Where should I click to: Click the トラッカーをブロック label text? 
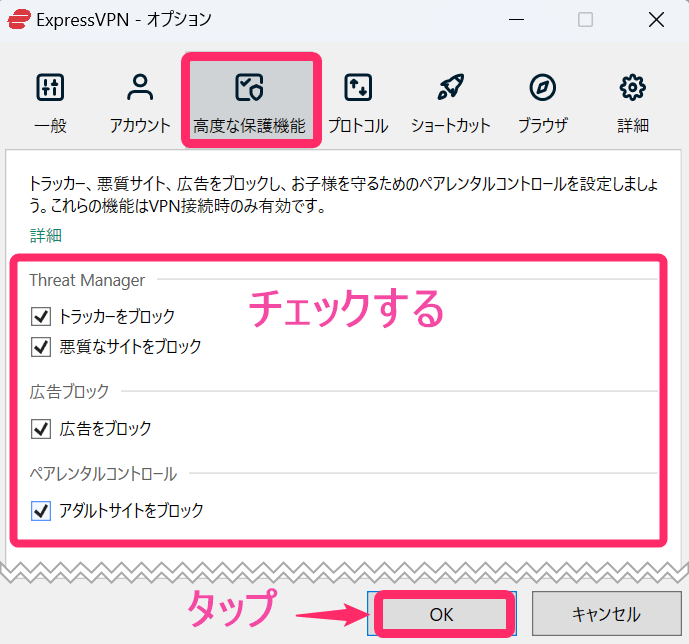117,316
